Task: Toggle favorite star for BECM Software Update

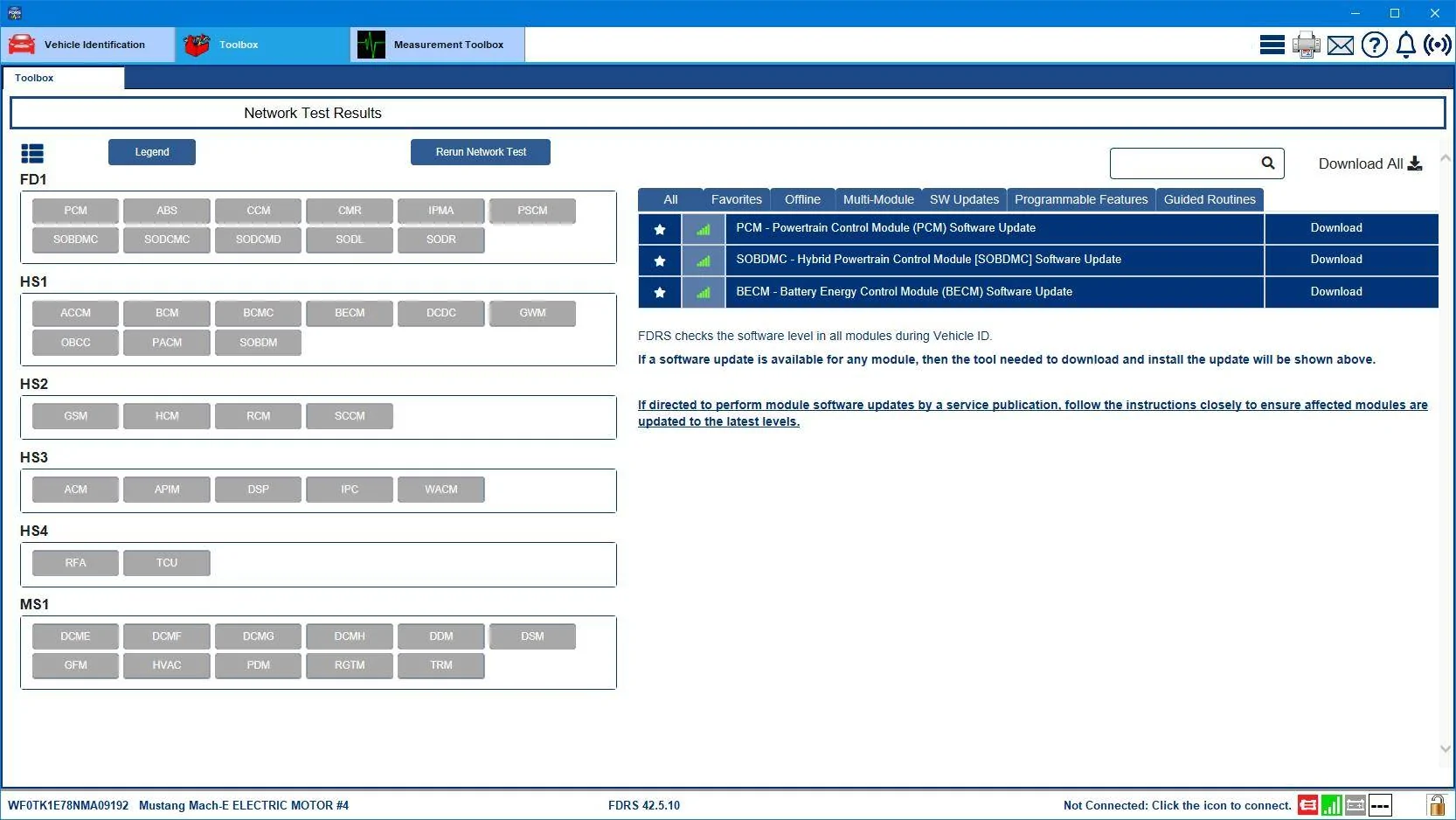Action: [660, 292]
